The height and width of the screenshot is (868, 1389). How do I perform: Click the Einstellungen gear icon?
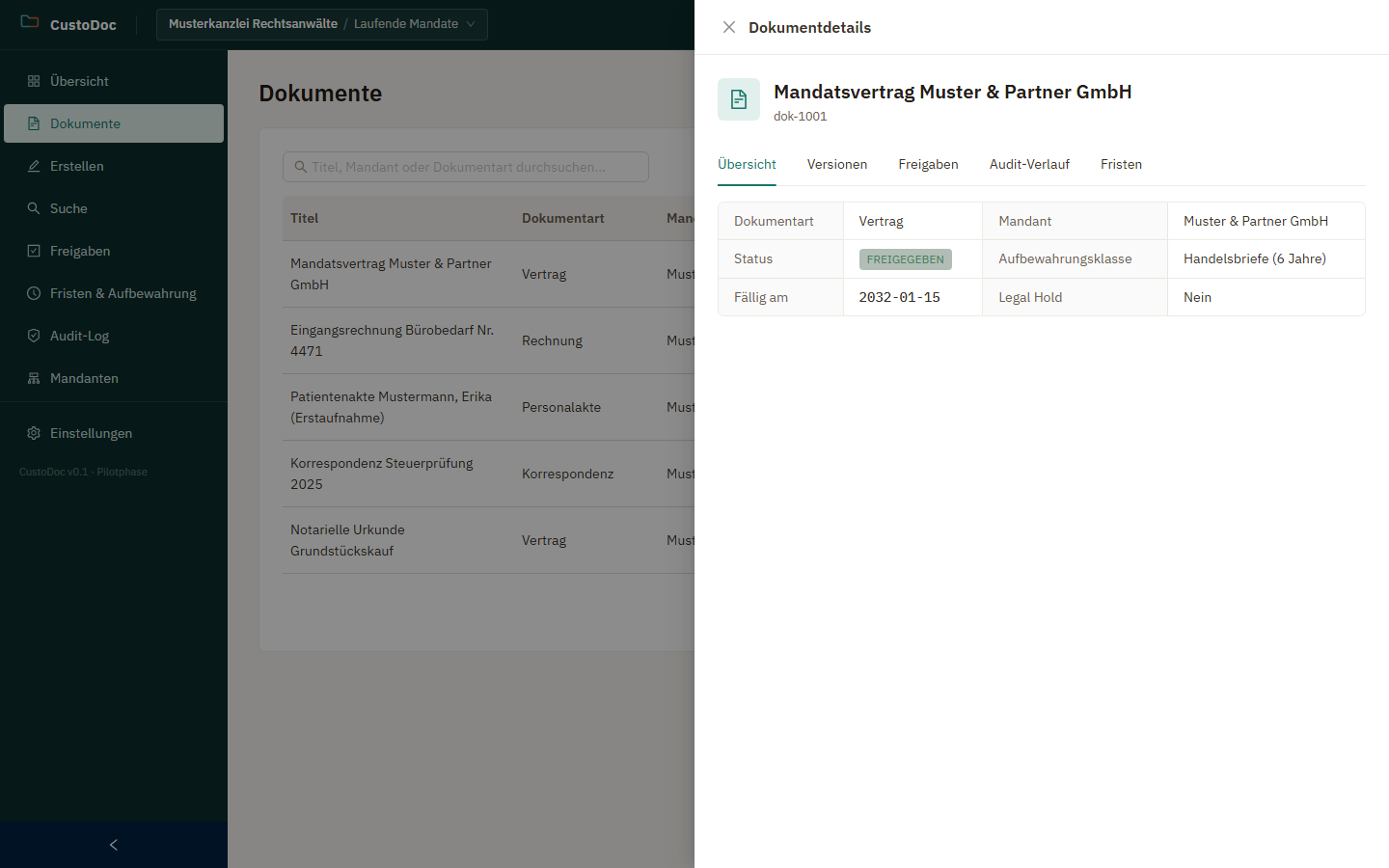tap(34, 433)
